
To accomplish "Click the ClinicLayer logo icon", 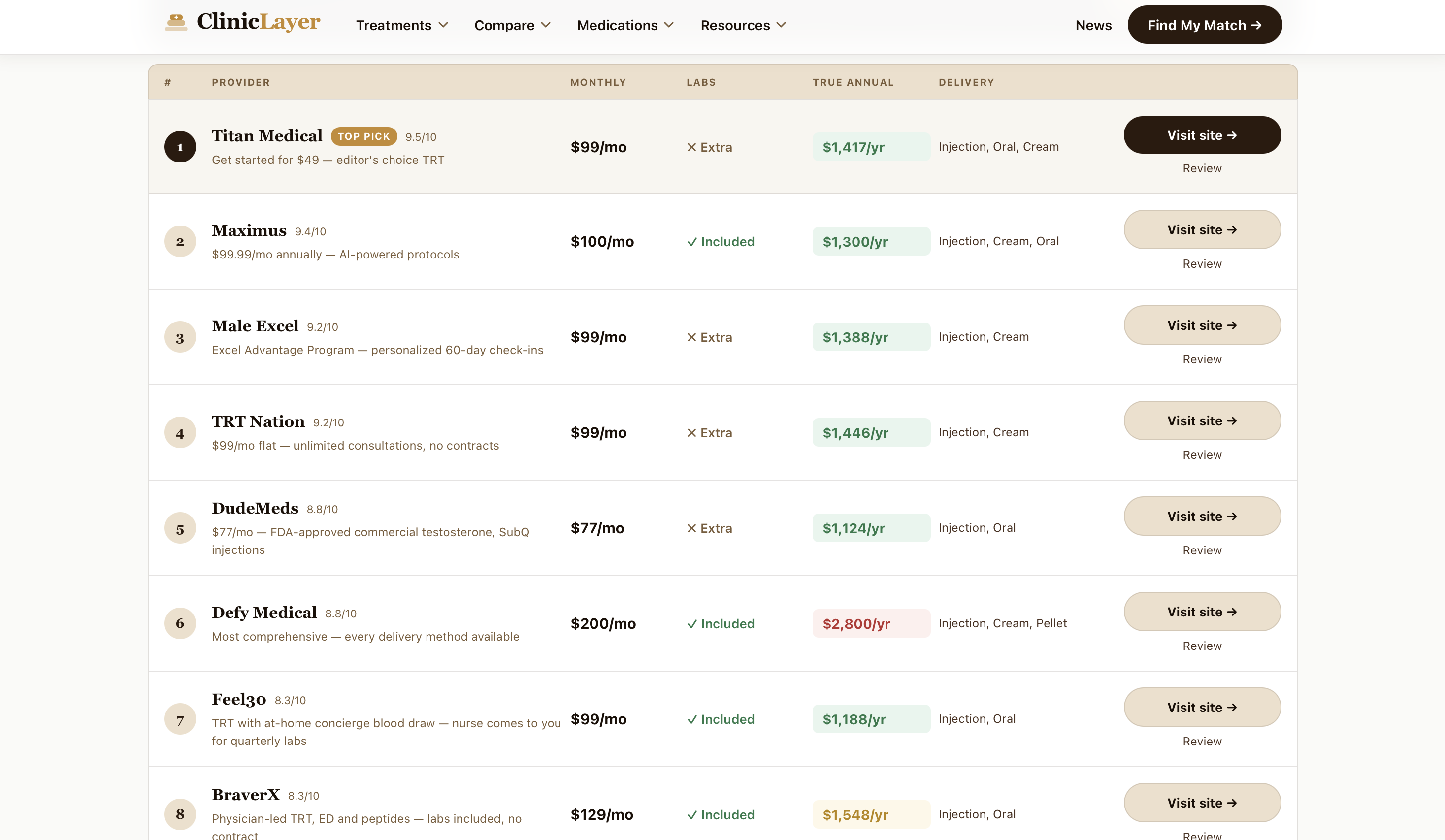I will (x=176, y=22).
